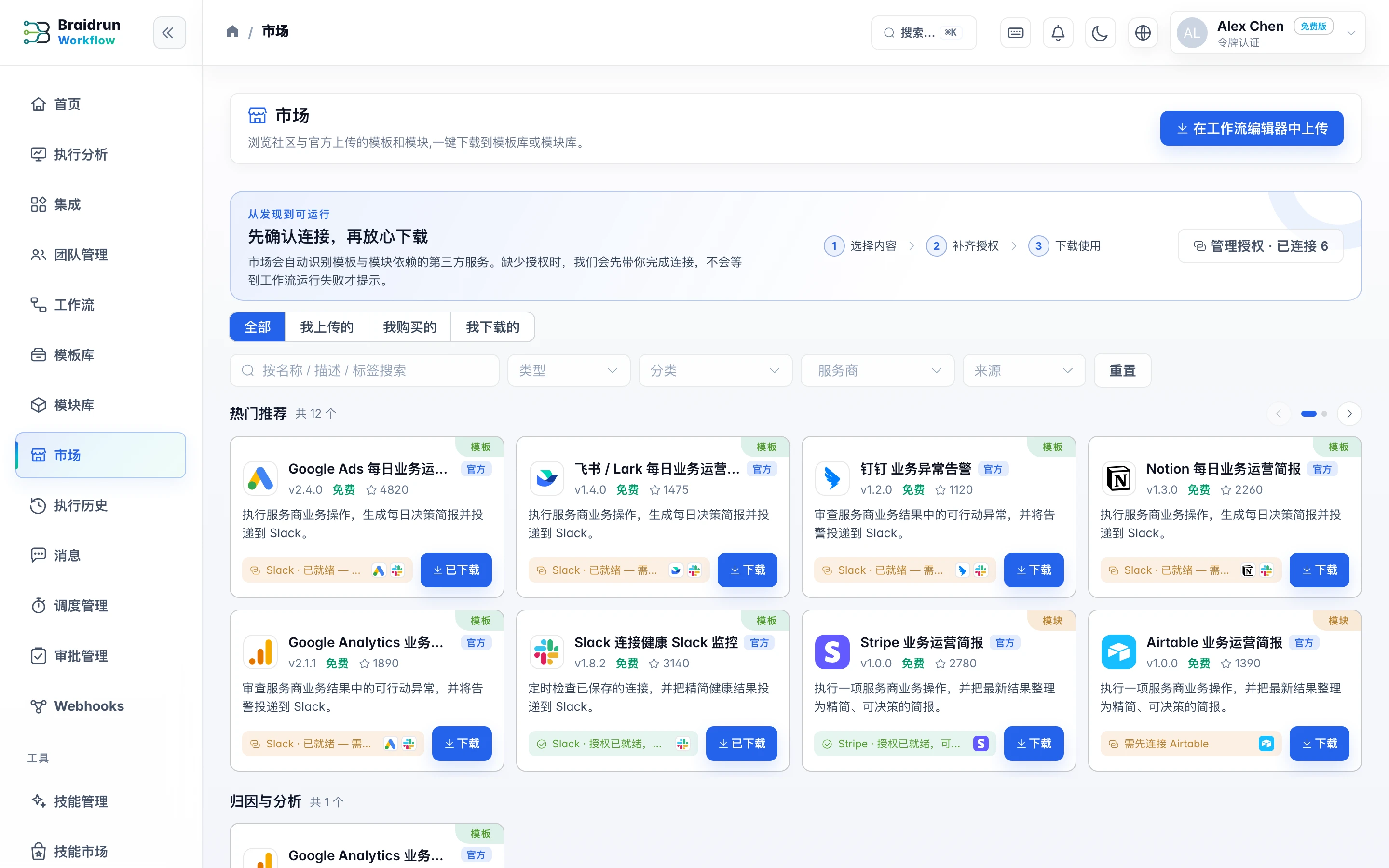Click Google Analytics card logo in 热门推荐
The height and width of the screenshot is (868, 1389).
[260, 651]
